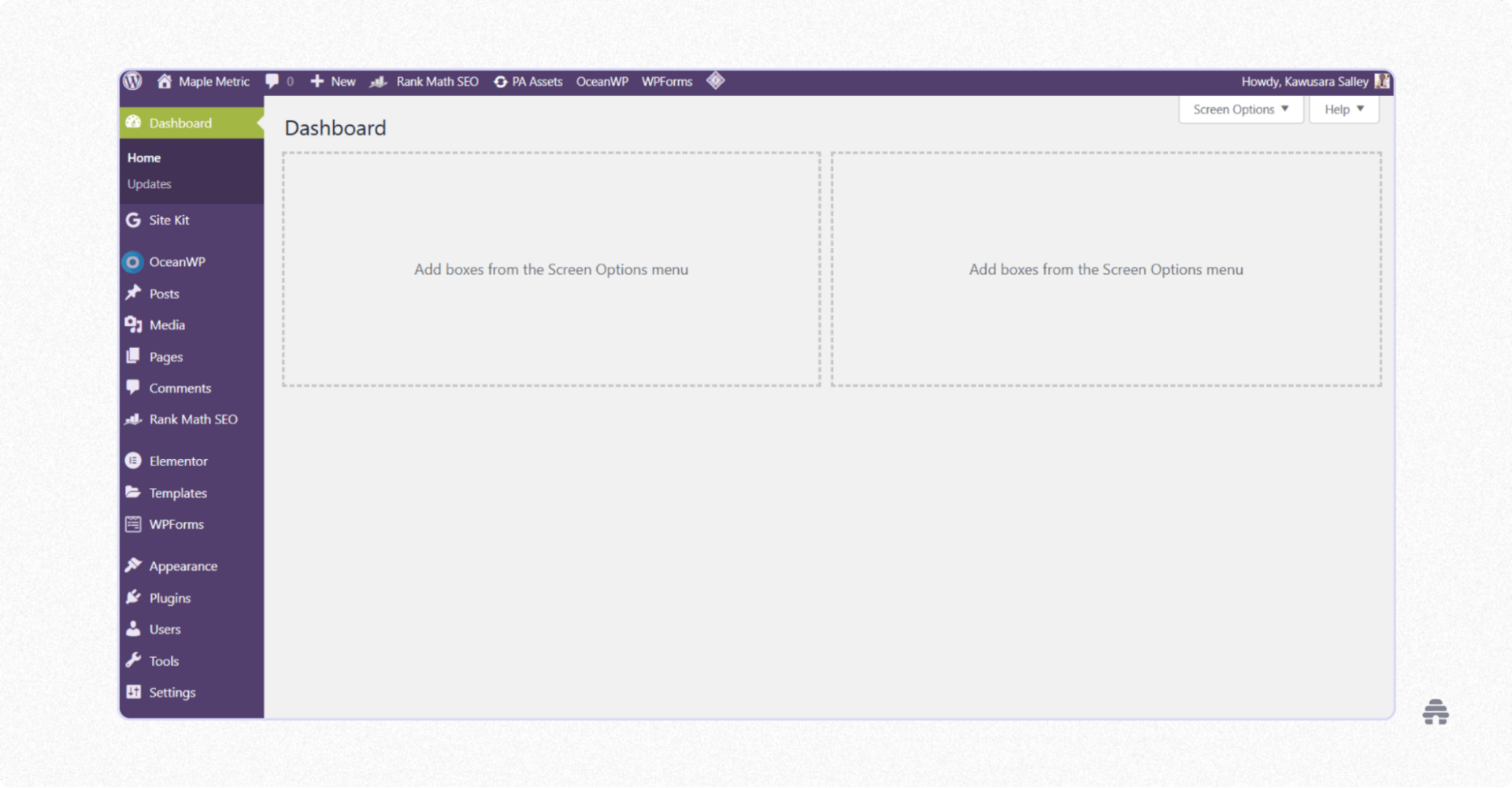The height and width of the screenshot is (788, 1512).
Task: Open the Appearance menu
Action: click(183, 565)
